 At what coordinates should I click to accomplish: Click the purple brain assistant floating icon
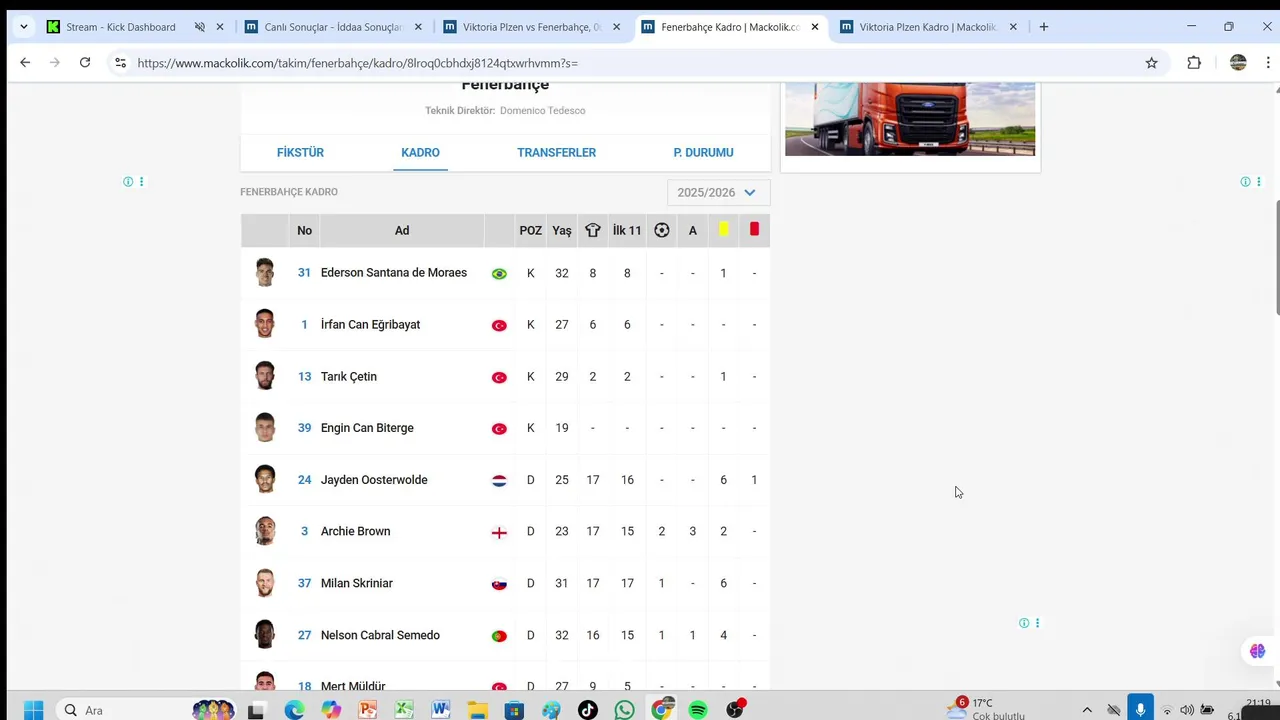pyautogui.click(x=1257, y=651)
